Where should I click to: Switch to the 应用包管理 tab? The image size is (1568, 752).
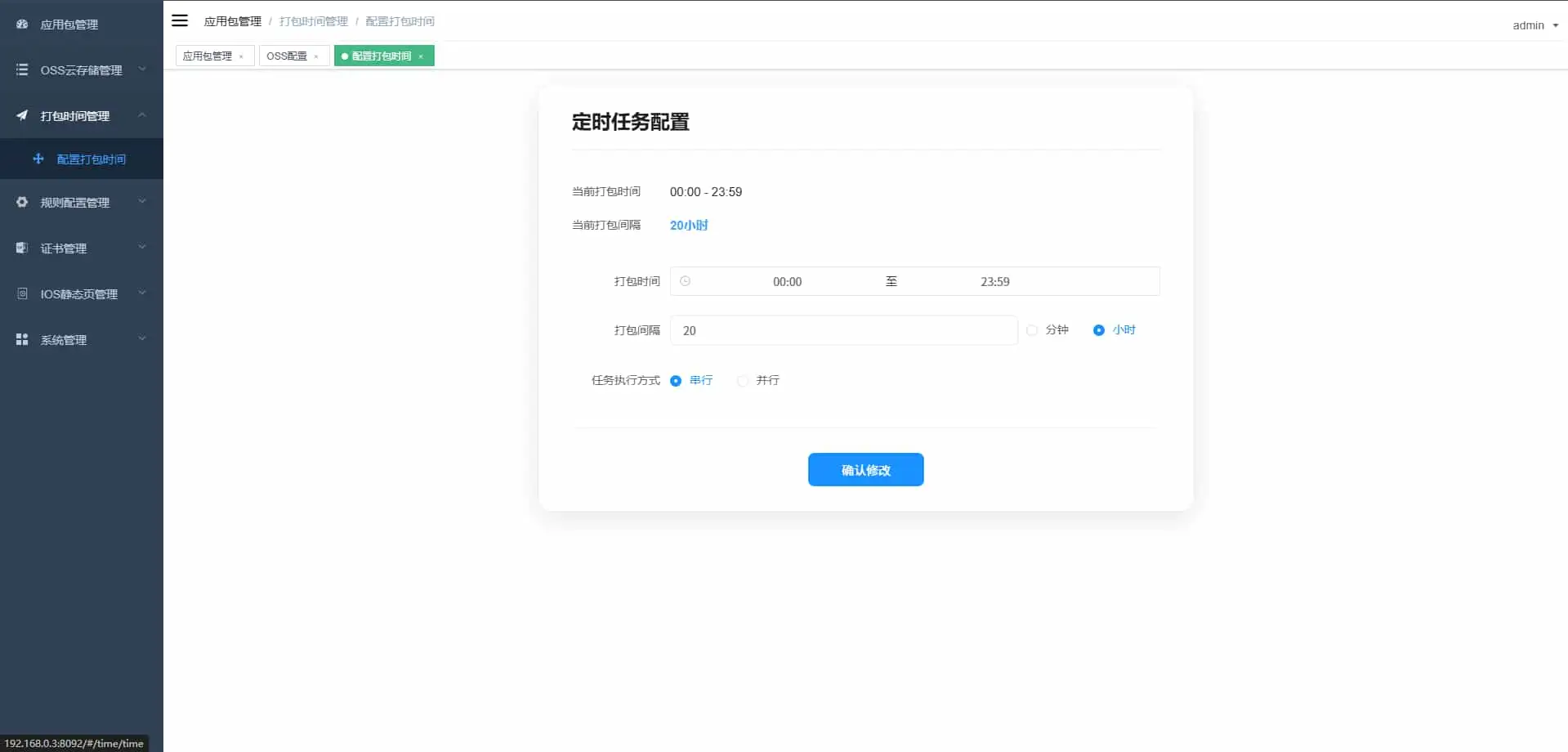[215, 56]
